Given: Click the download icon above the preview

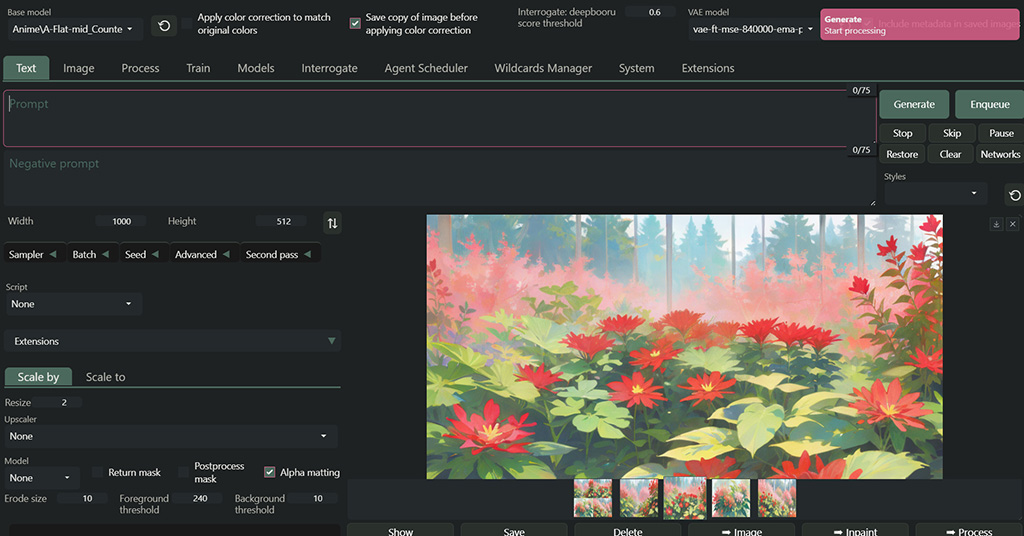Looking at the screenshot, I should 996,225.
